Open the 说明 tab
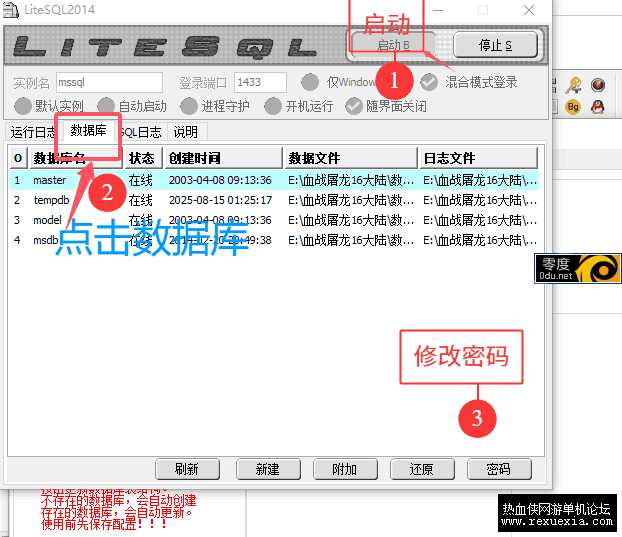 (x=185, y=132)
